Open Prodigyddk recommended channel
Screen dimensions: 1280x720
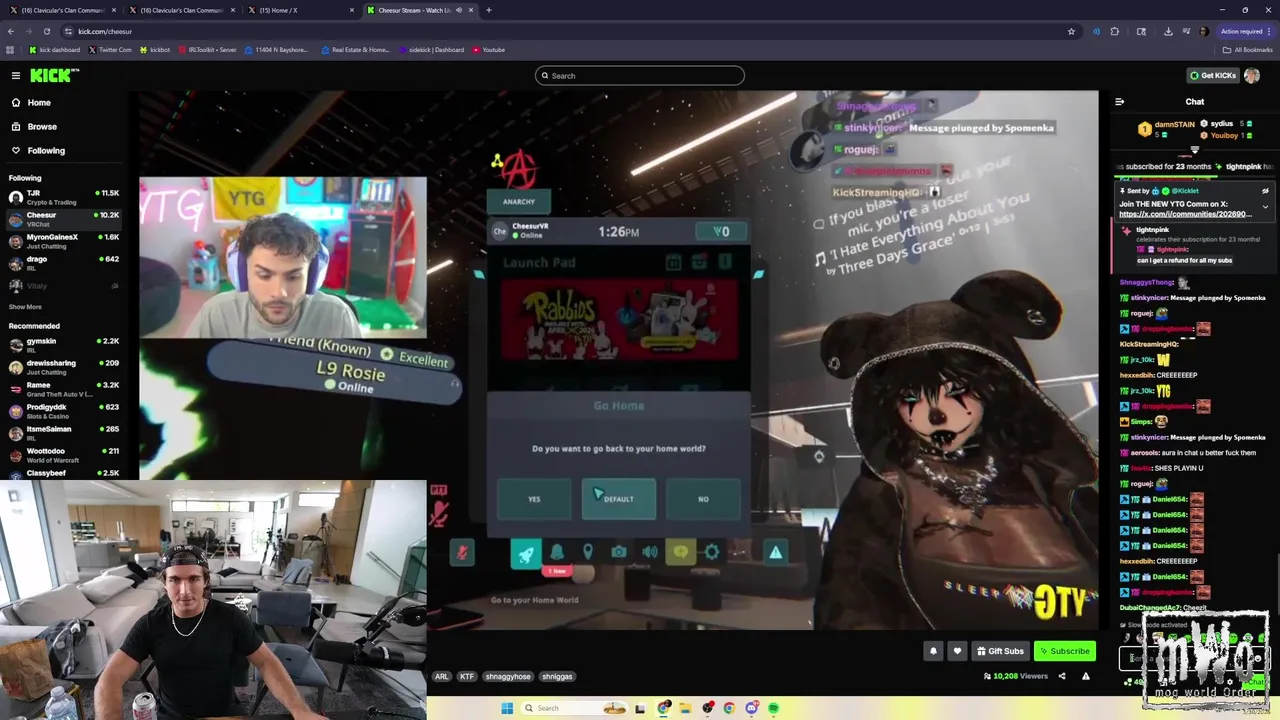63,411
